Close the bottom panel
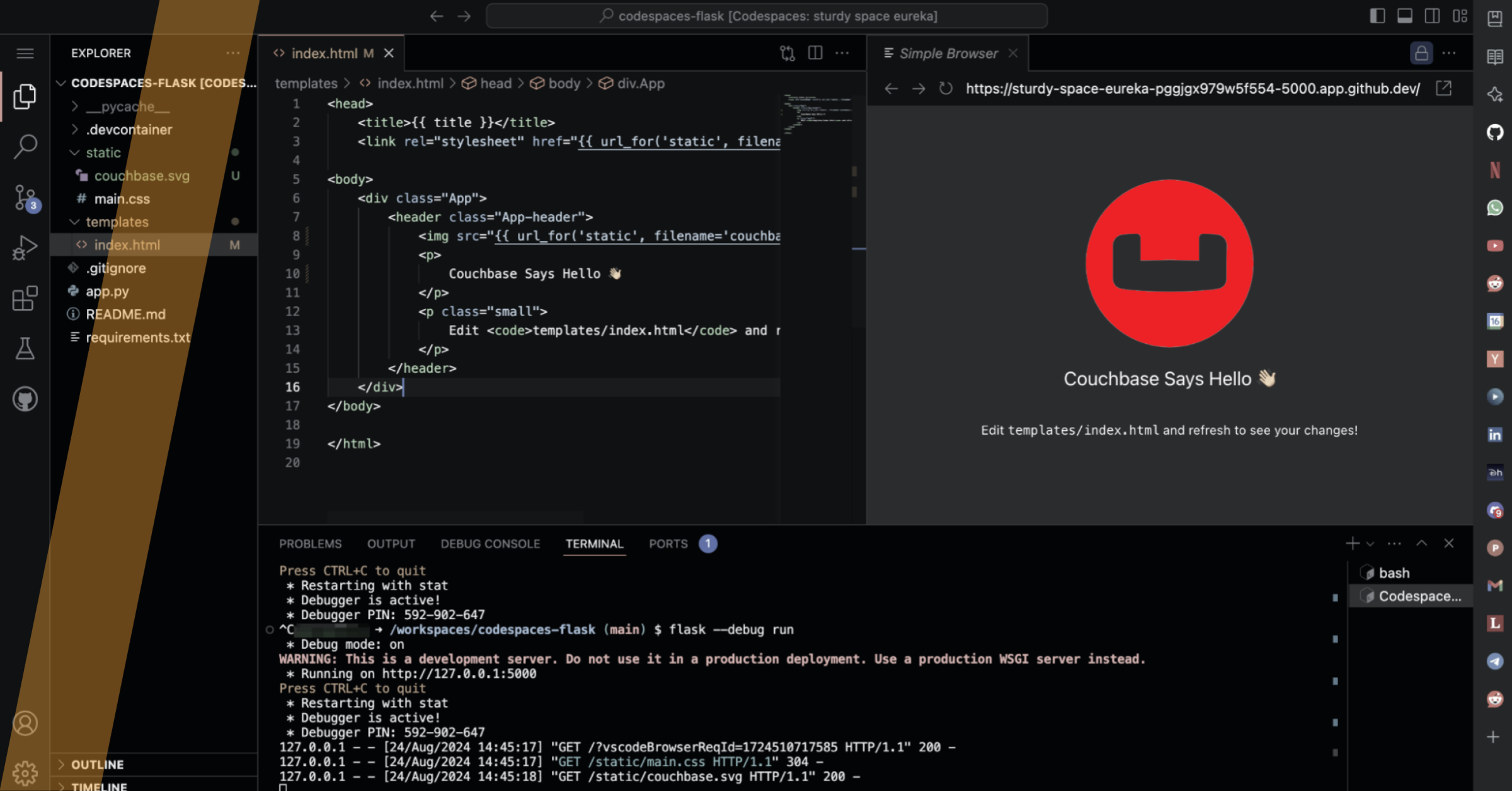1512x791 pixels. click(x=1449, y=543)
